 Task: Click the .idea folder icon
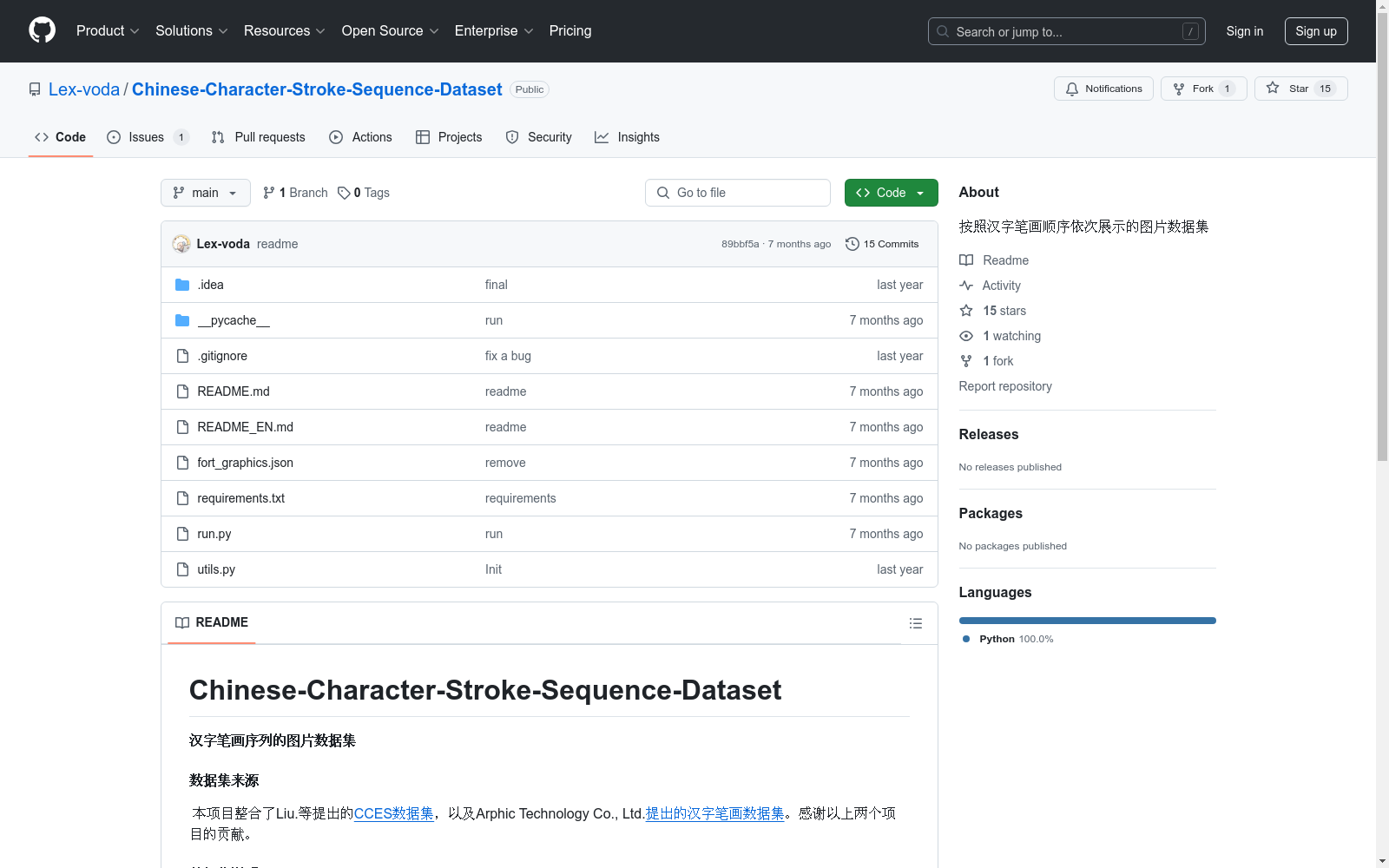point(182,285)
